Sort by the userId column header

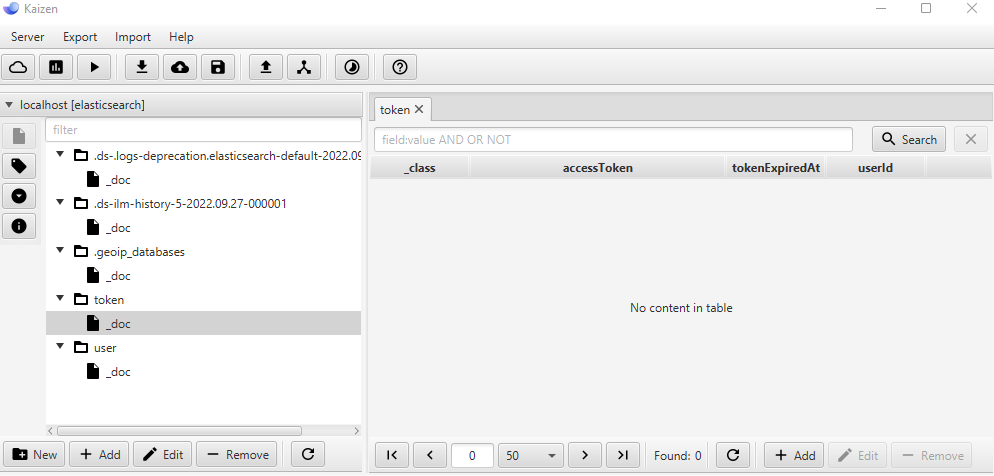coord(875,168)
